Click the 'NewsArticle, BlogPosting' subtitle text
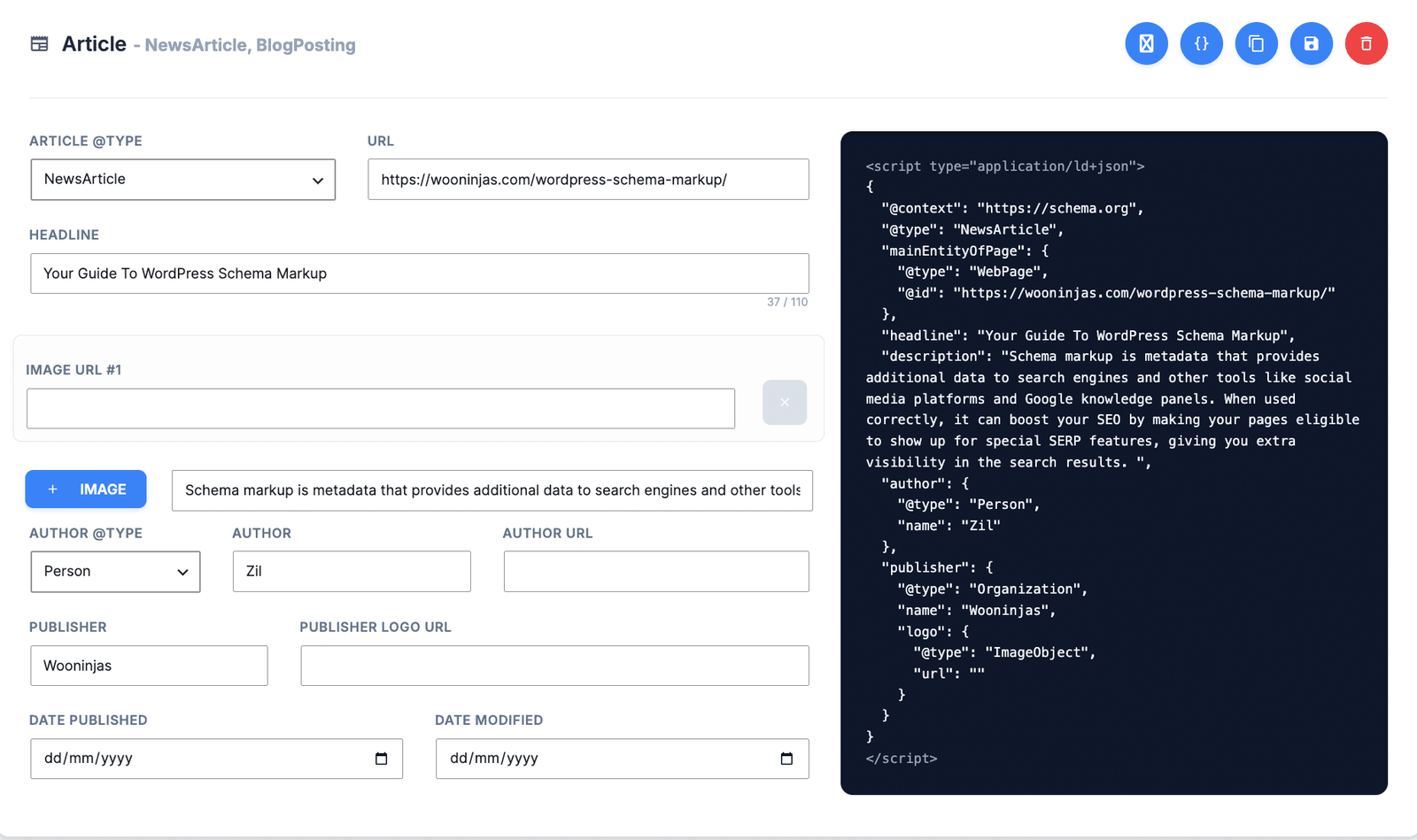The width and height of the screenshot is (1417, 840). click(250, 45)
